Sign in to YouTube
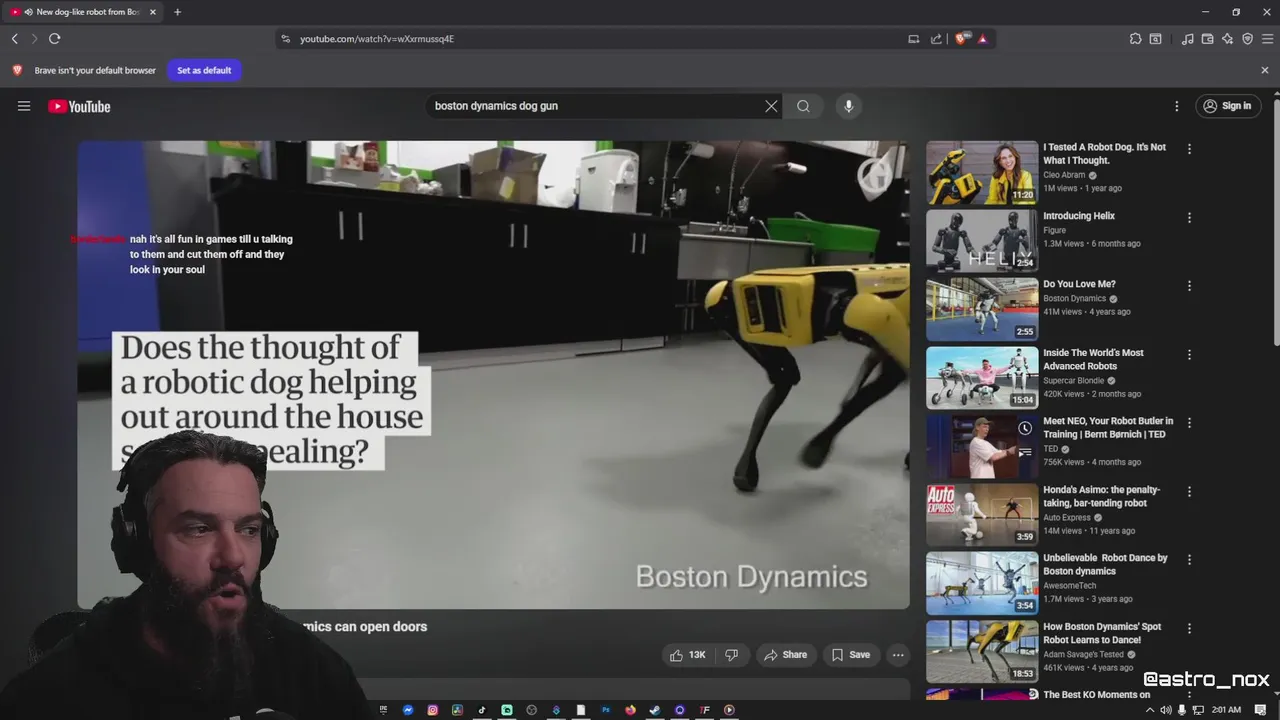The width and height of the screenshot is (1280, 720). click(x=1228, y=106)
